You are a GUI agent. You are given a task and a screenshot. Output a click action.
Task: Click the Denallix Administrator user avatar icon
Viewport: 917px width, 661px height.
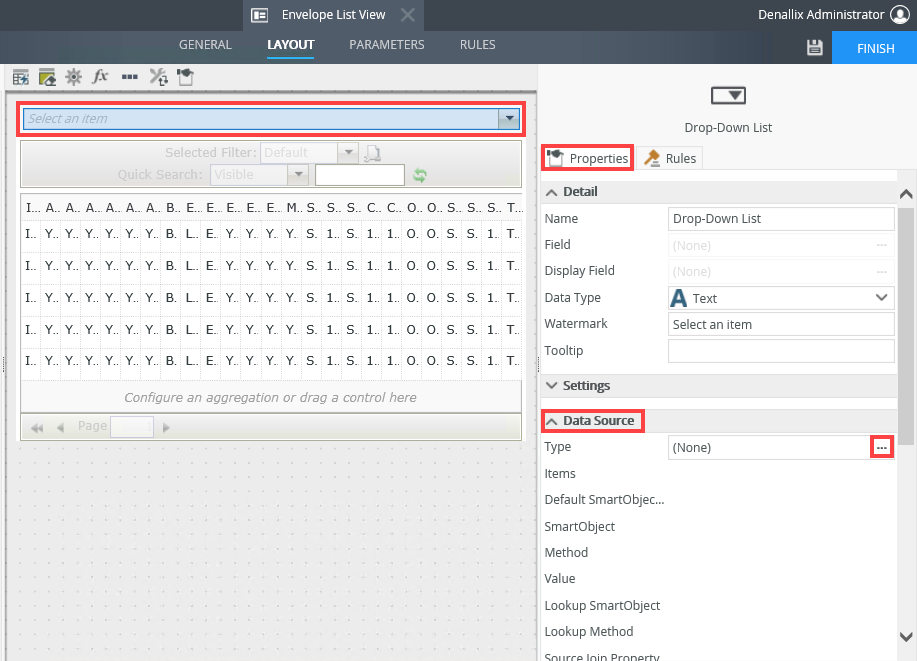coord(899,15)
